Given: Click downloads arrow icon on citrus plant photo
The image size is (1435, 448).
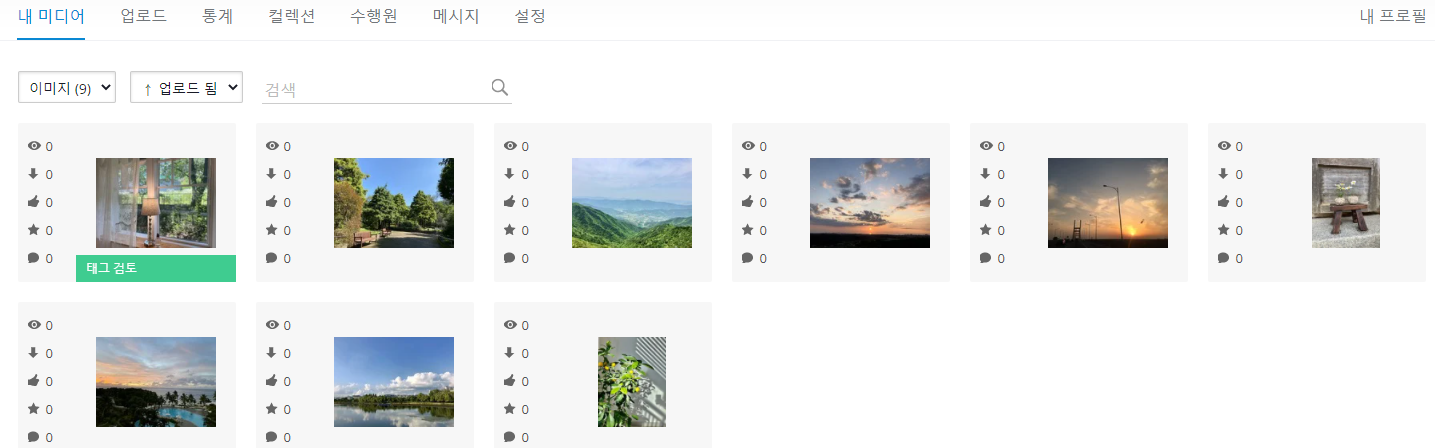Looking at the screenshot, I should pos(510,353).
